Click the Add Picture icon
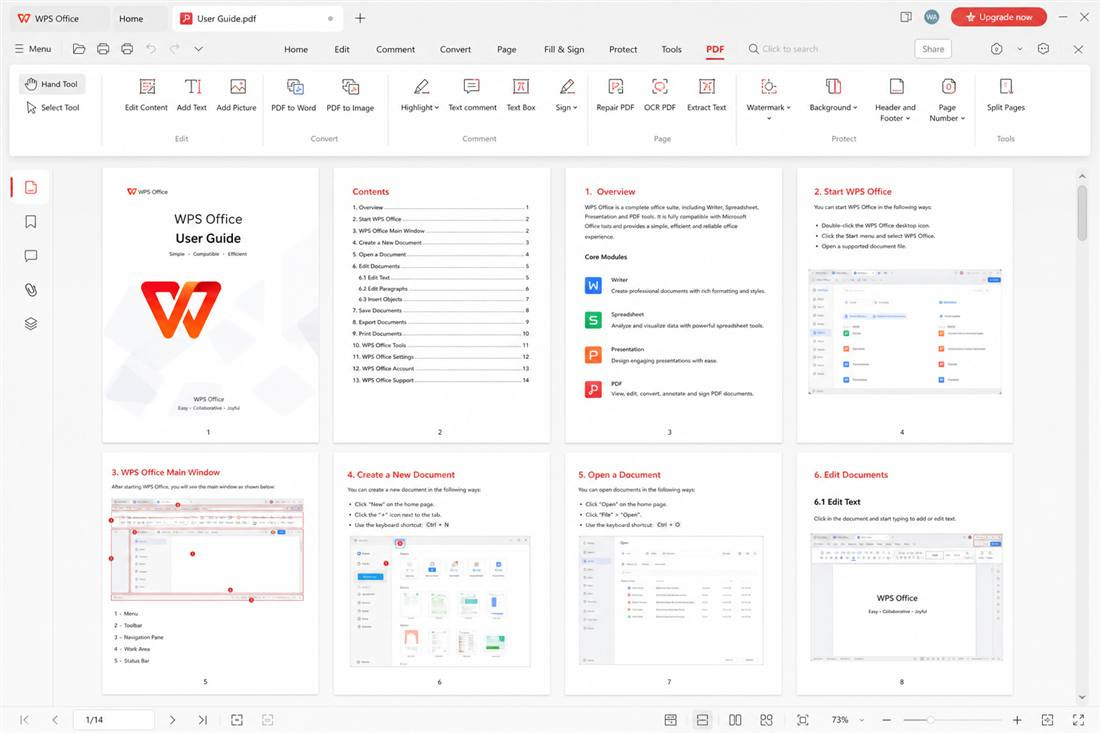 coord(237,86)
